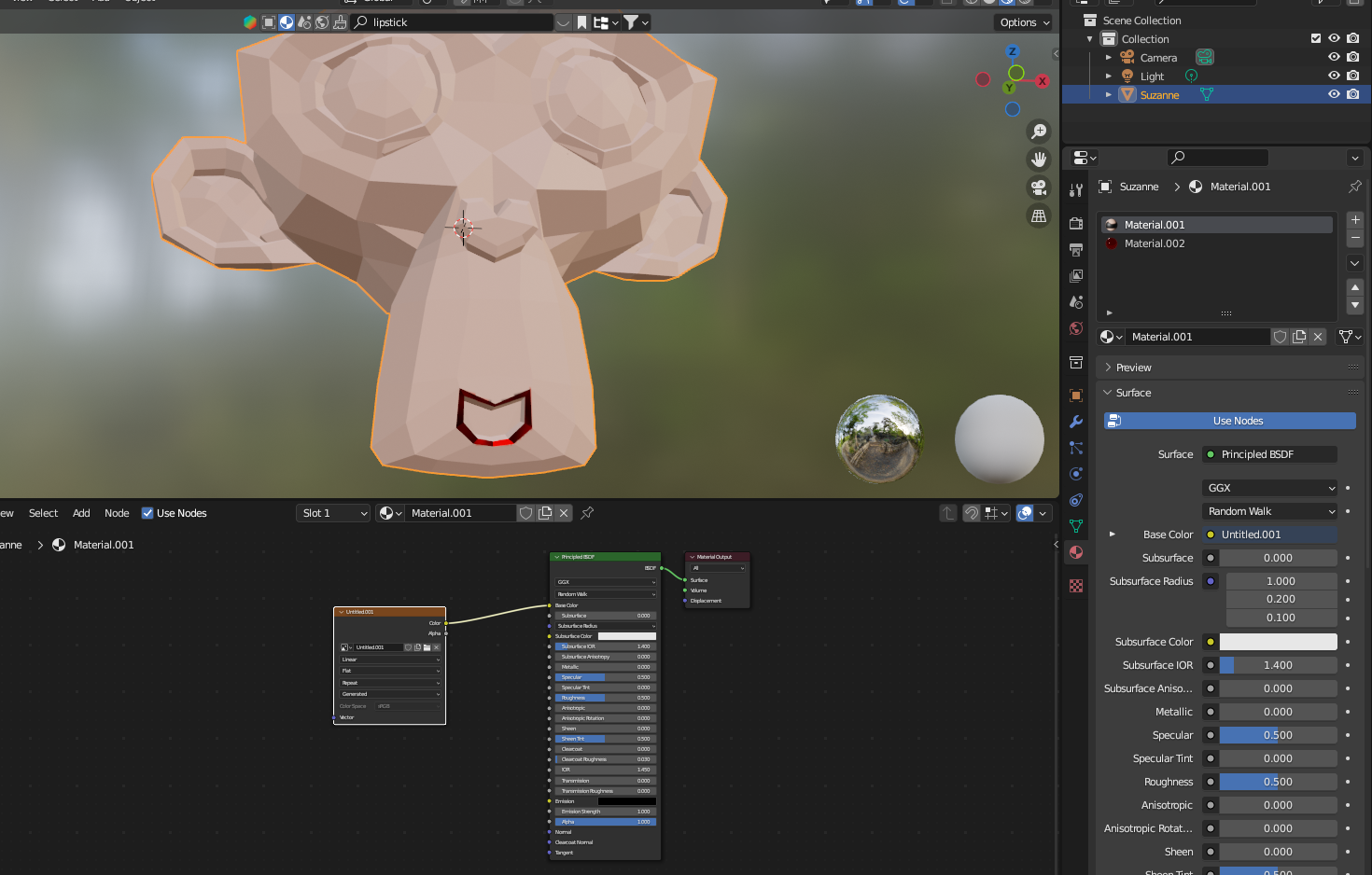Unlink material in node editor header
This screenshot has width=1372, height=875.
coord(564,513)
